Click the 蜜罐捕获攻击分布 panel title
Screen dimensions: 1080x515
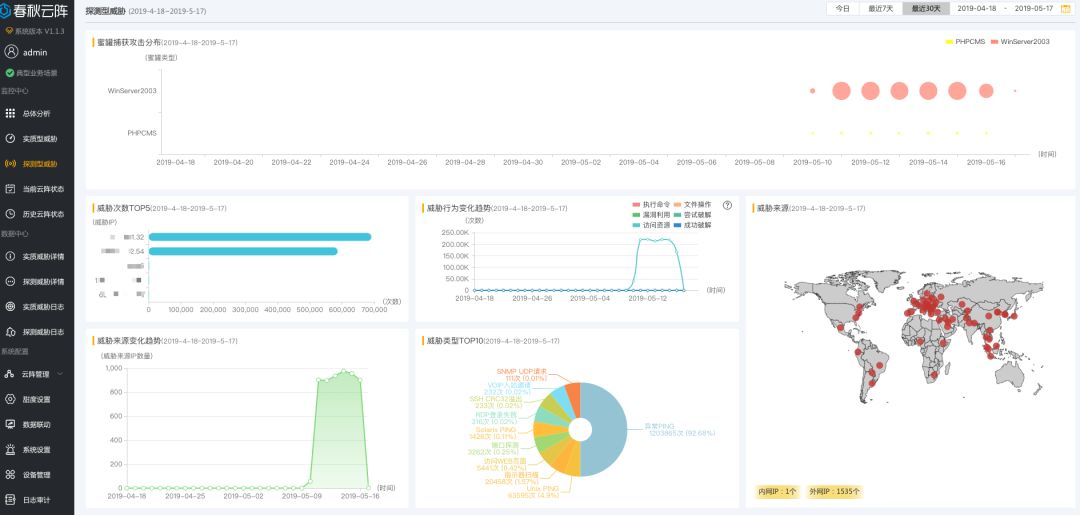(128, 43)
